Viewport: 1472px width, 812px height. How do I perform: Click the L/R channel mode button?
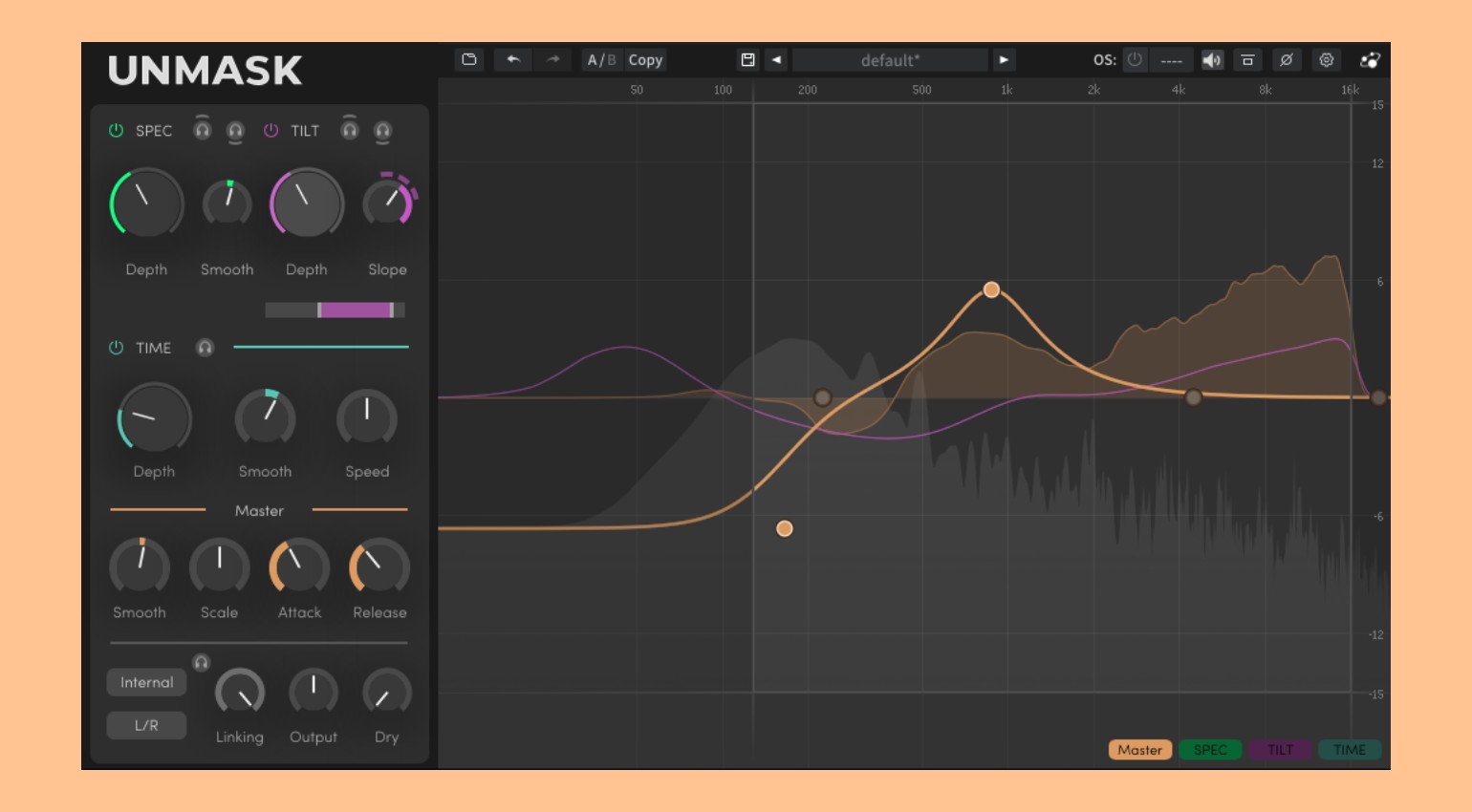pos(146,725)
